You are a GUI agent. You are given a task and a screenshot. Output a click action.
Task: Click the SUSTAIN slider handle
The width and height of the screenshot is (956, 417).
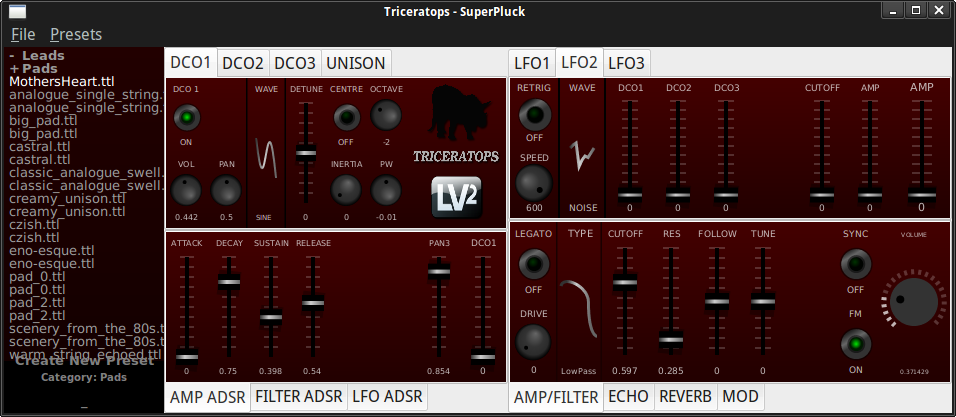point(271,316)
